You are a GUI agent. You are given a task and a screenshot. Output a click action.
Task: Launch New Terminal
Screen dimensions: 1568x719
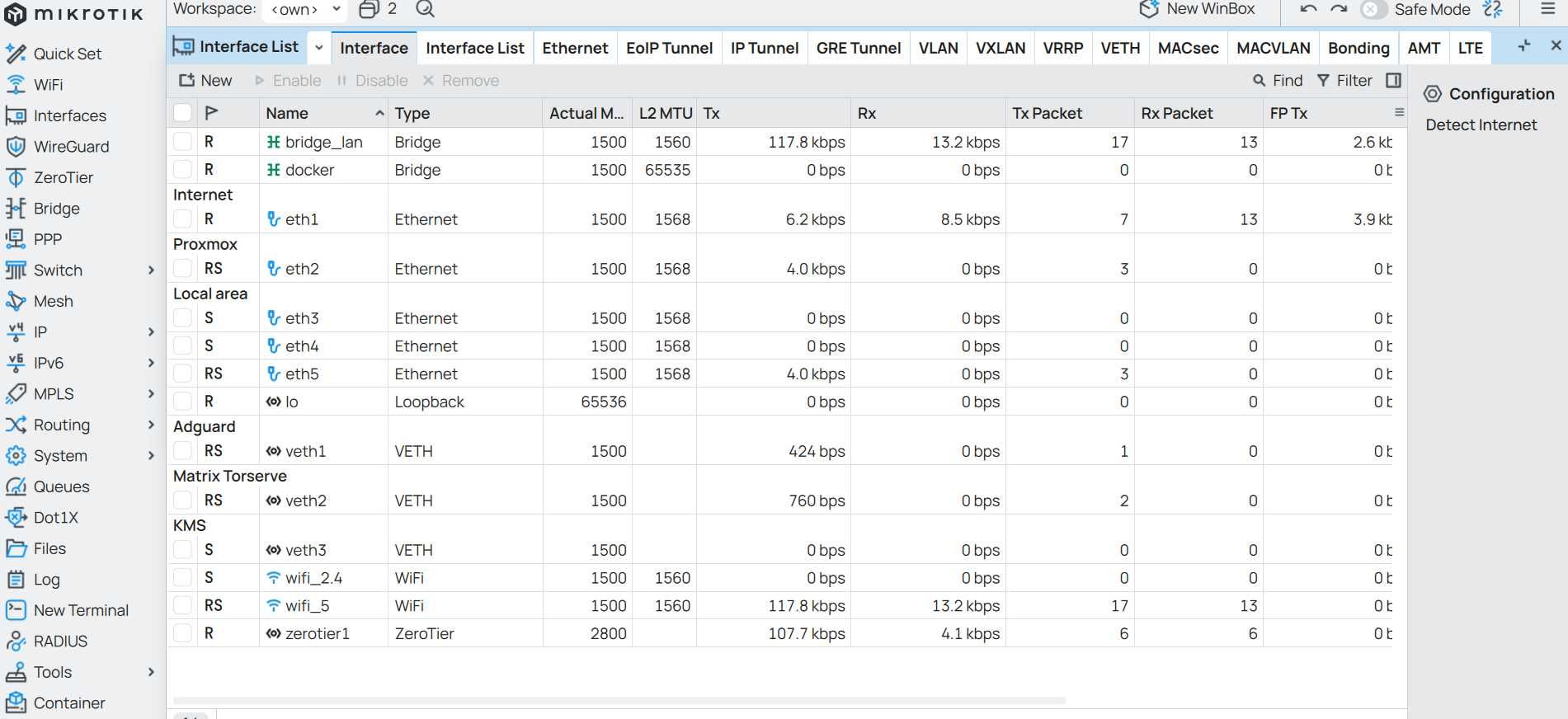(68, 610)
